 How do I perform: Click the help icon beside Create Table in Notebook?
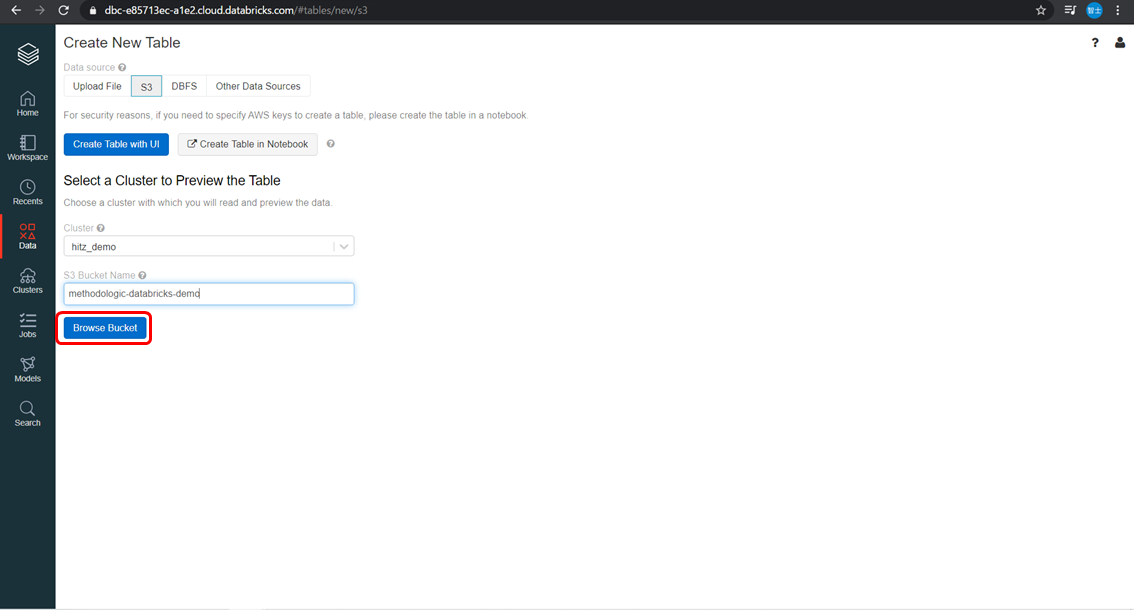tap(331, 144)
